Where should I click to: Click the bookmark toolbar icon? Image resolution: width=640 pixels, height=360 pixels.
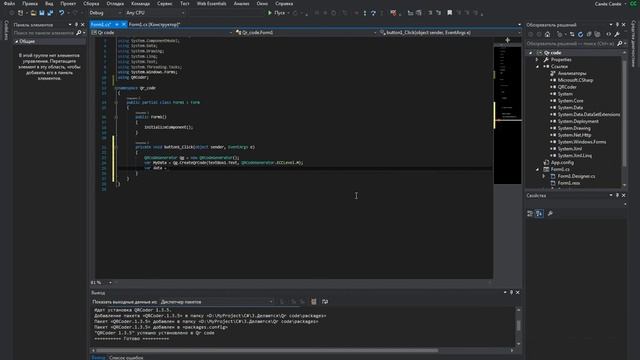tap(449, 13)
